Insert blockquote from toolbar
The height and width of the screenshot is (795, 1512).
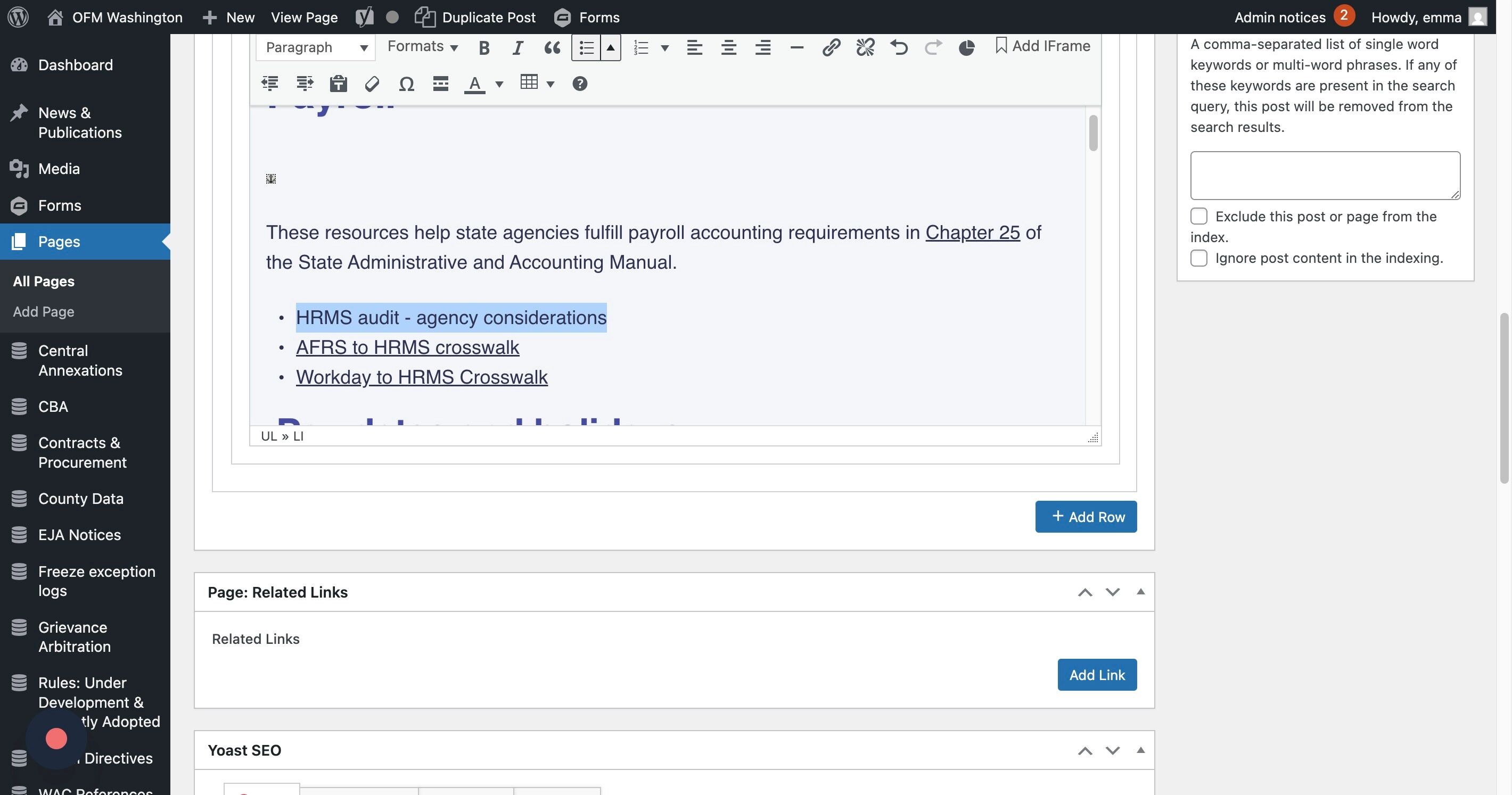tap(552, 47)
